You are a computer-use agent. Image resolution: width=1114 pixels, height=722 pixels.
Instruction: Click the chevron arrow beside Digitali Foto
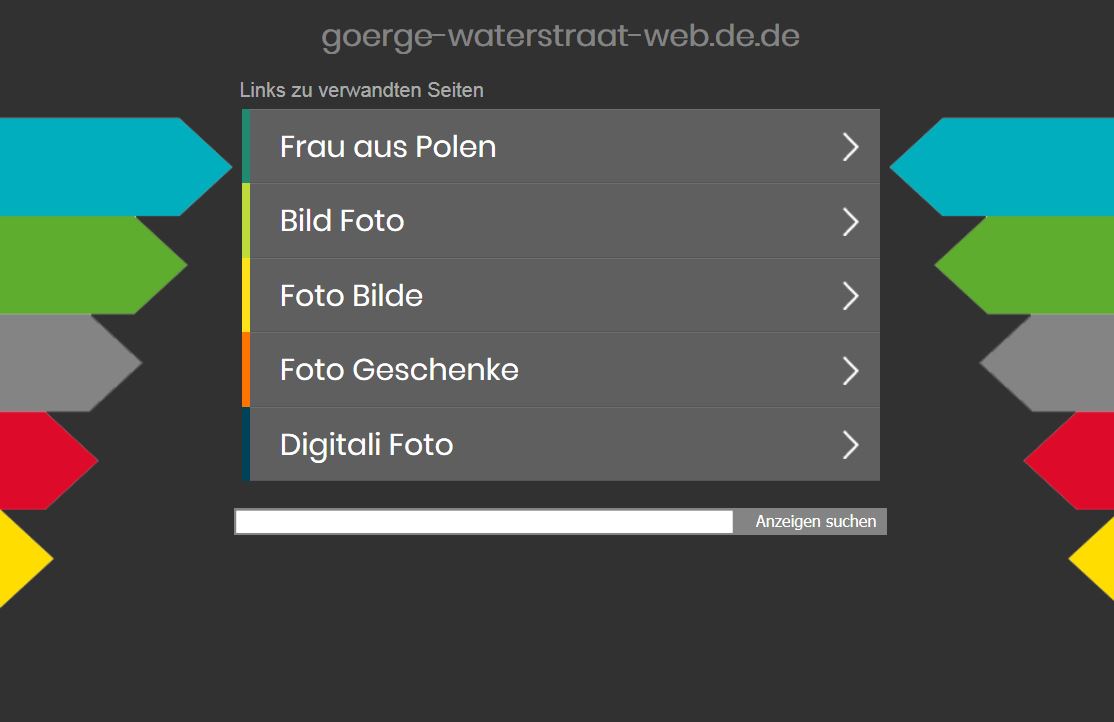click(x=850, y=444)
